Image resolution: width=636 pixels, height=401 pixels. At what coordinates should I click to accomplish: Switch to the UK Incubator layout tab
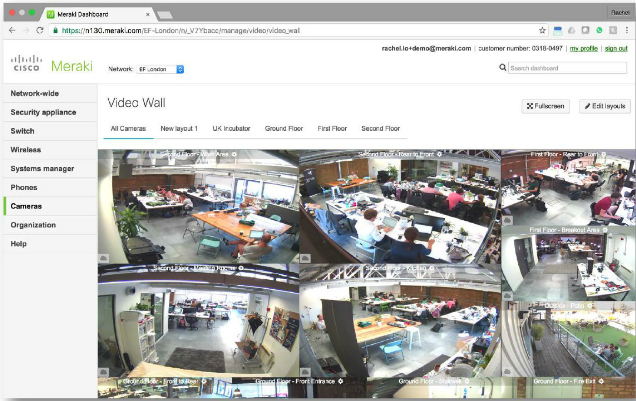(231, 129)
